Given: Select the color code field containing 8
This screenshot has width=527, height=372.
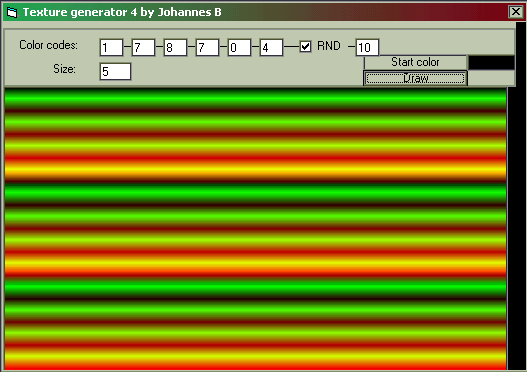Looking at the screenshot, I should pos(175,47).
